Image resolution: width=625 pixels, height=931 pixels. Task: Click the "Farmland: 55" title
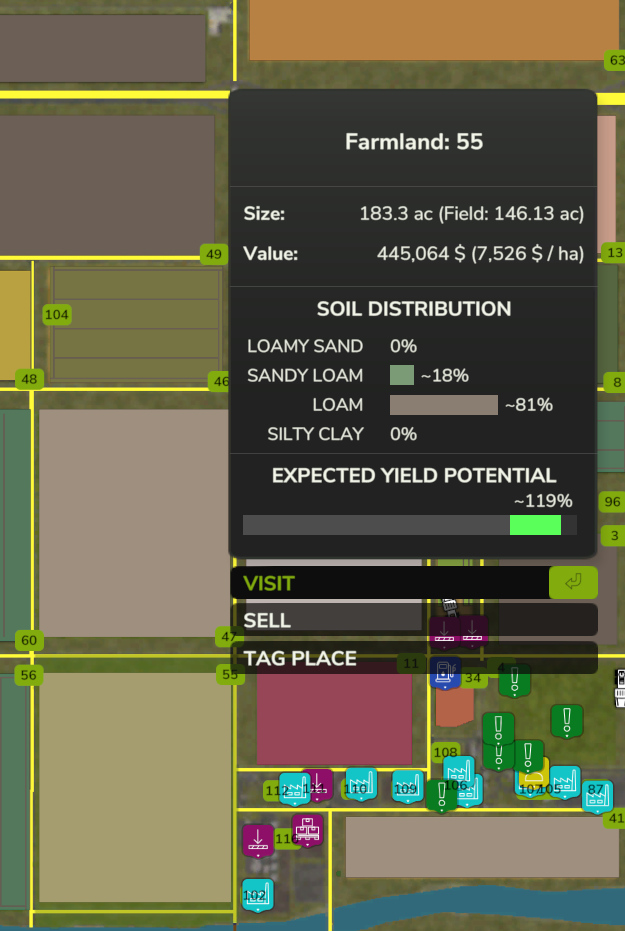tap(414, 142)
